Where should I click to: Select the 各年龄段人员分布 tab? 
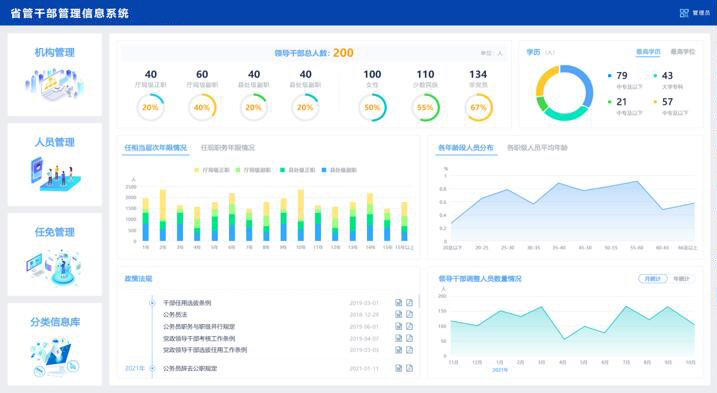tap(466, 148)
